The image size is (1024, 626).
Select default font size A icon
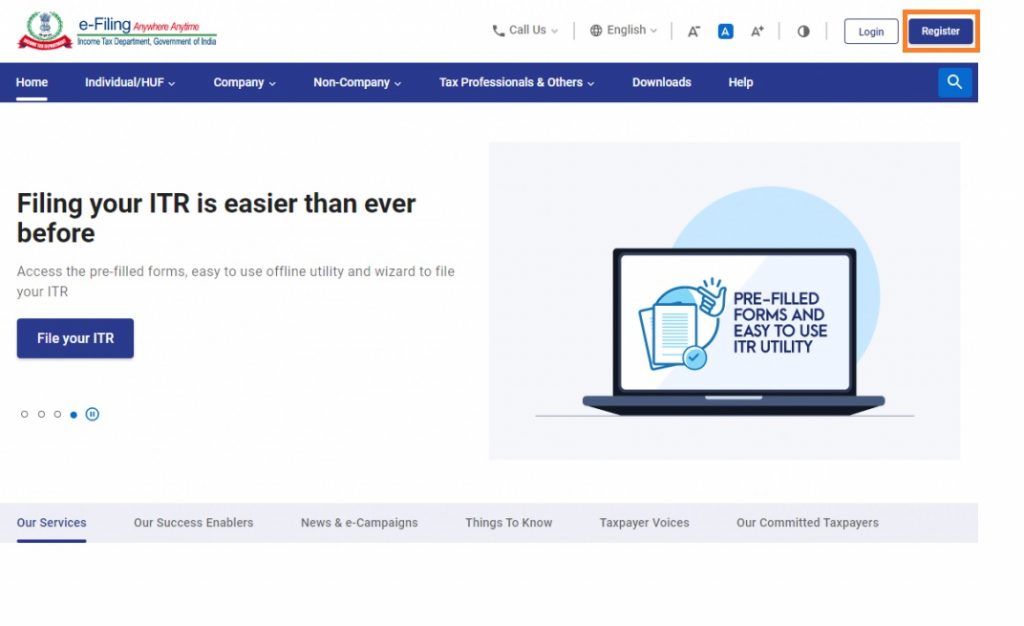click(x=725, y=31)
